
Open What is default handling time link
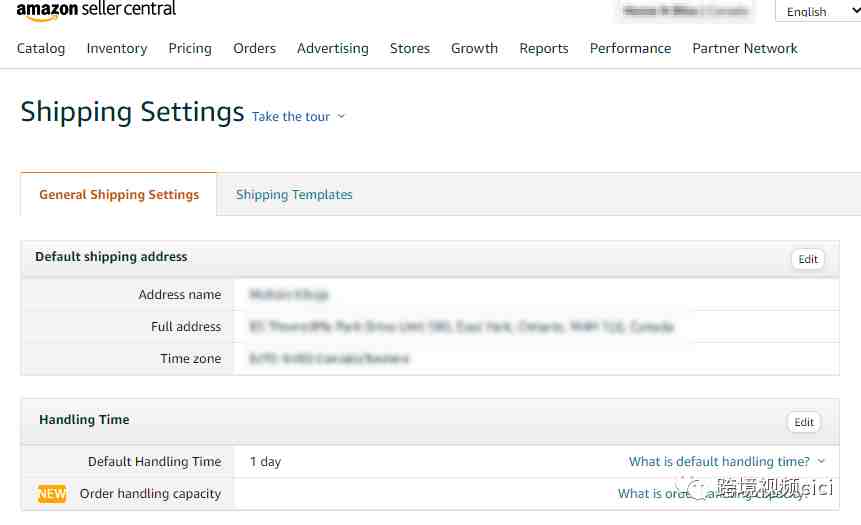(719, 461)
